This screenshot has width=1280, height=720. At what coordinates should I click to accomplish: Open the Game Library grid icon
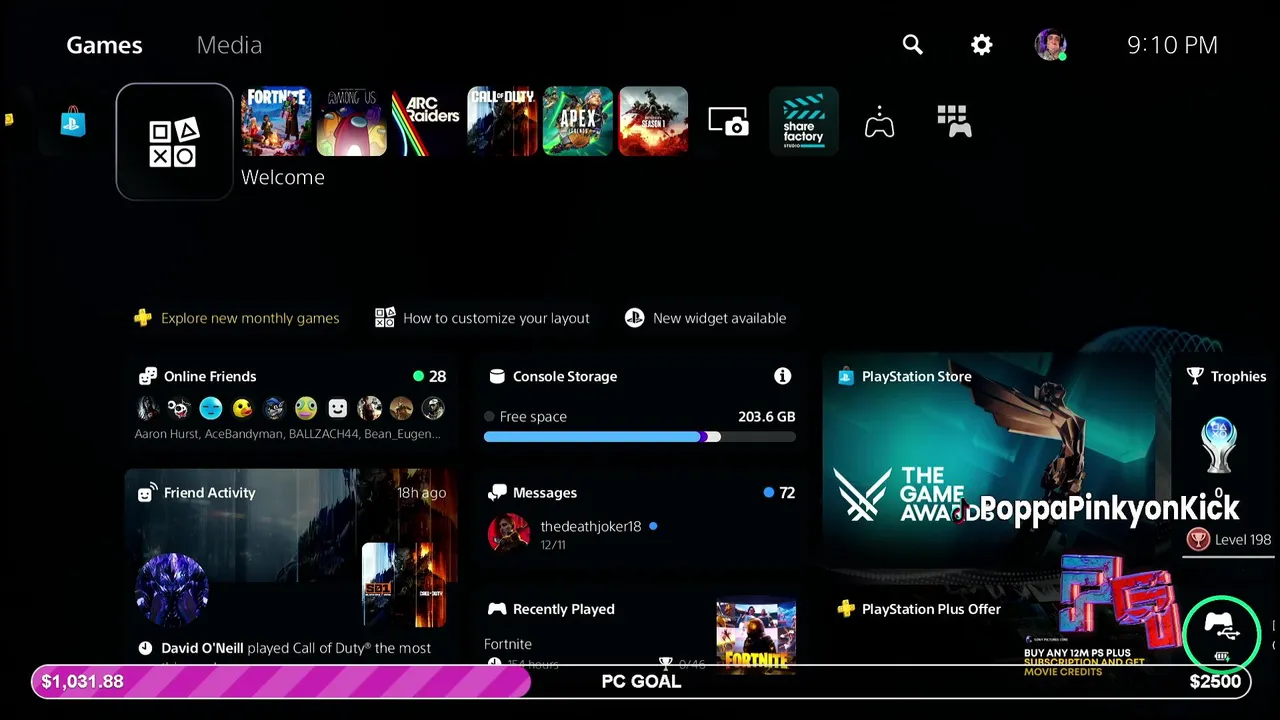point(954,121)
